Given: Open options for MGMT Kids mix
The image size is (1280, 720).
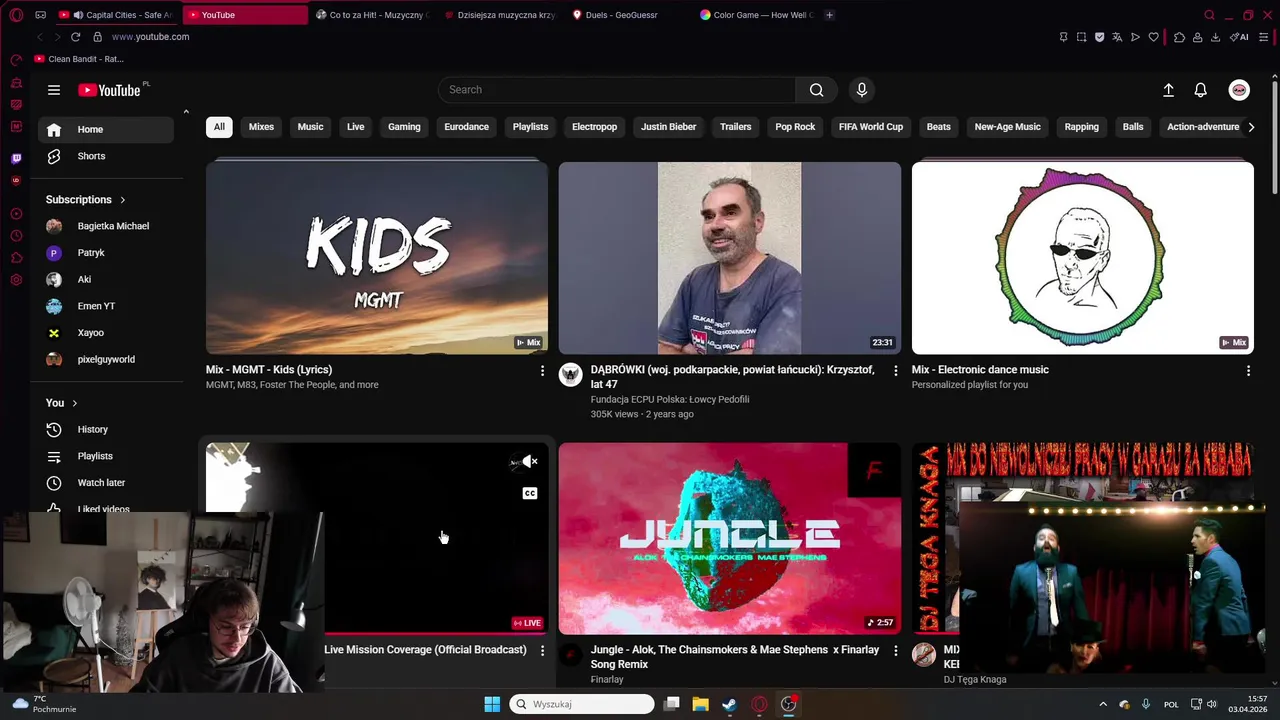Looking at the screenshot, I should (x=542, y=371).
